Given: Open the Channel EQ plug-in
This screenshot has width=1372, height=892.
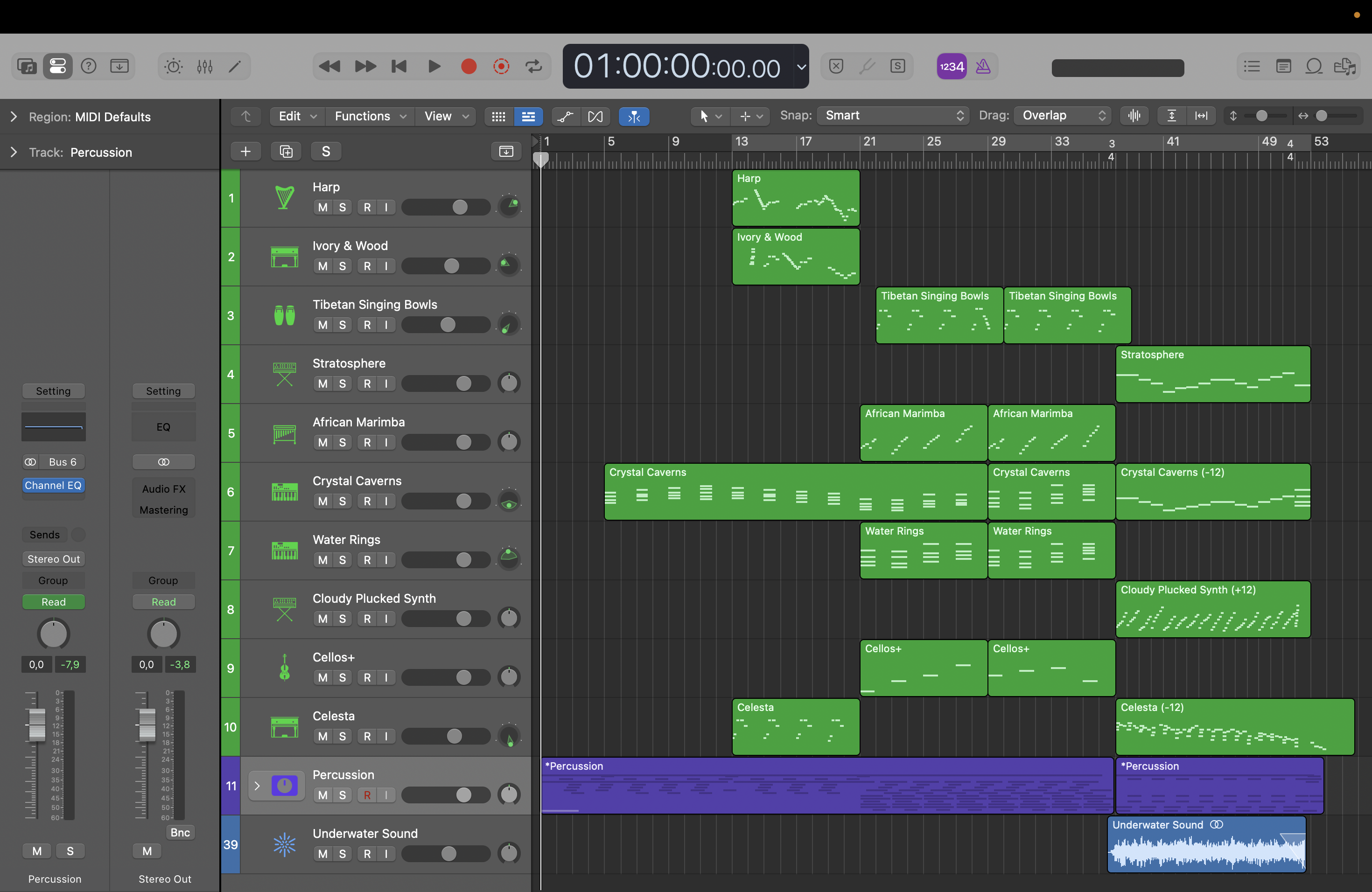Looking at the screenshot, I should 53,485.
